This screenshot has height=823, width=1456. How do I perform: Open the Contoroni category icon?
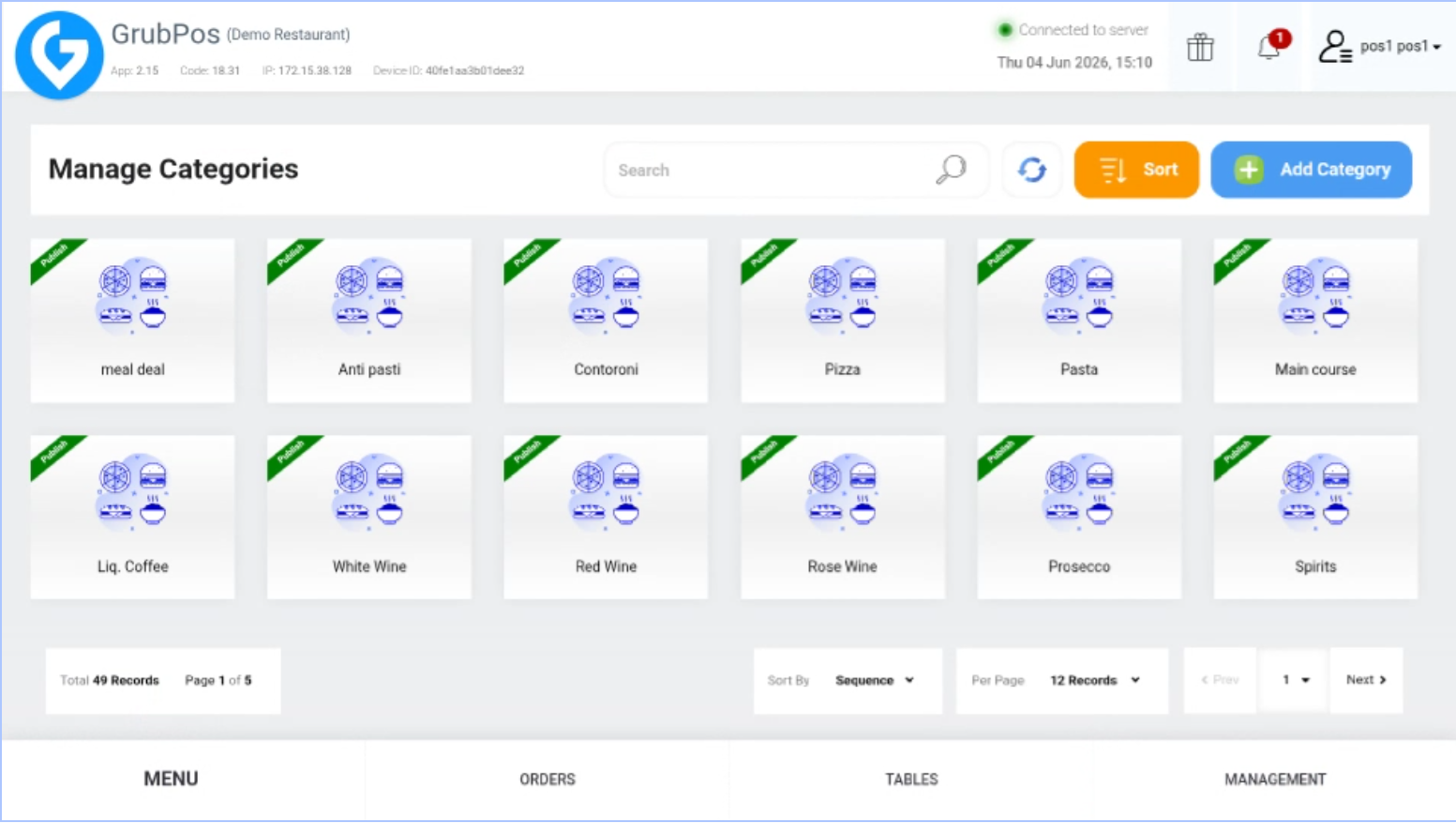(606, 296)
